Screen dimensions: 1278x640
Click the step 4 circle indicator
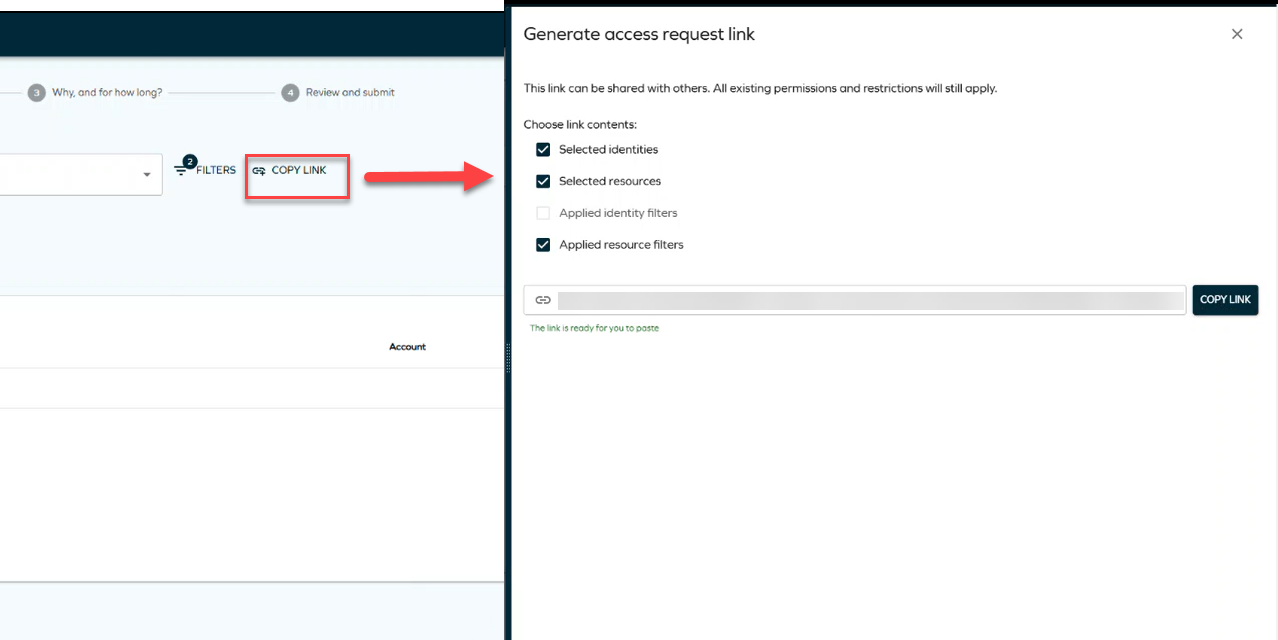coord(290,92)
